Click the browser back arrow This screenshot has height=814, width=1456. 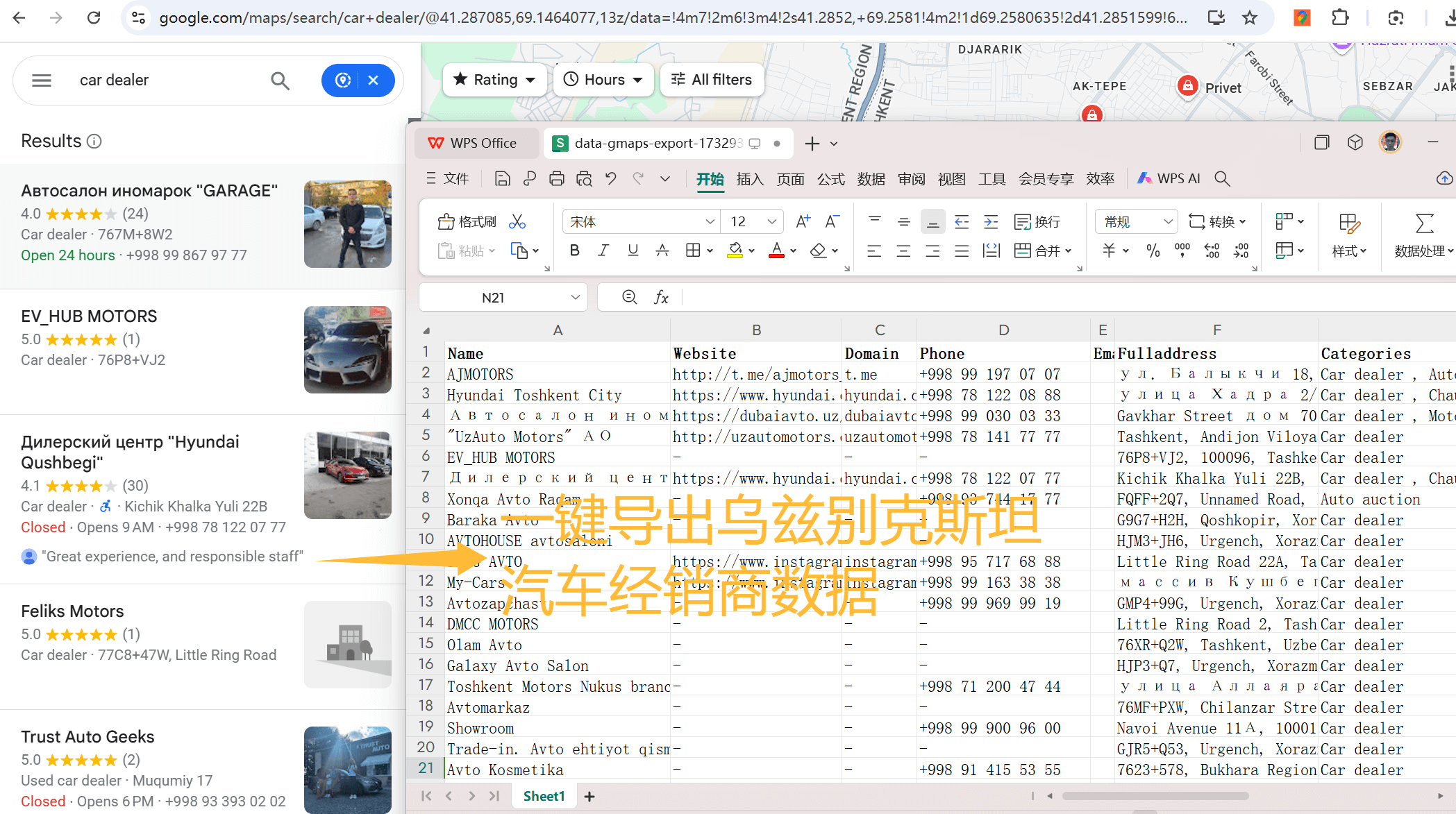19,18
